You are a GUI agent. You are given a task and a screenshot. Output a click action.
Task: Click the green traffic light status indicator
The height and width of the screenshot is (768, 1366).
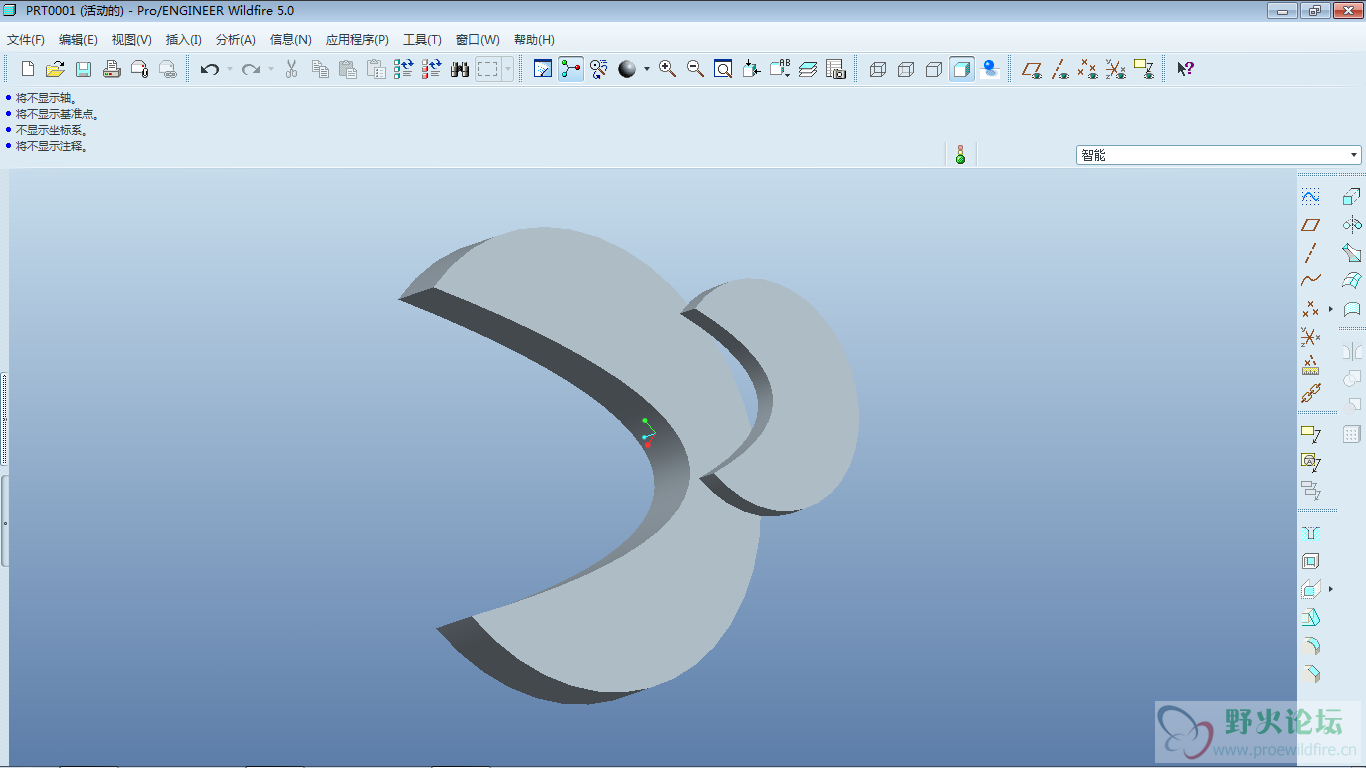[x=960, y=155]
